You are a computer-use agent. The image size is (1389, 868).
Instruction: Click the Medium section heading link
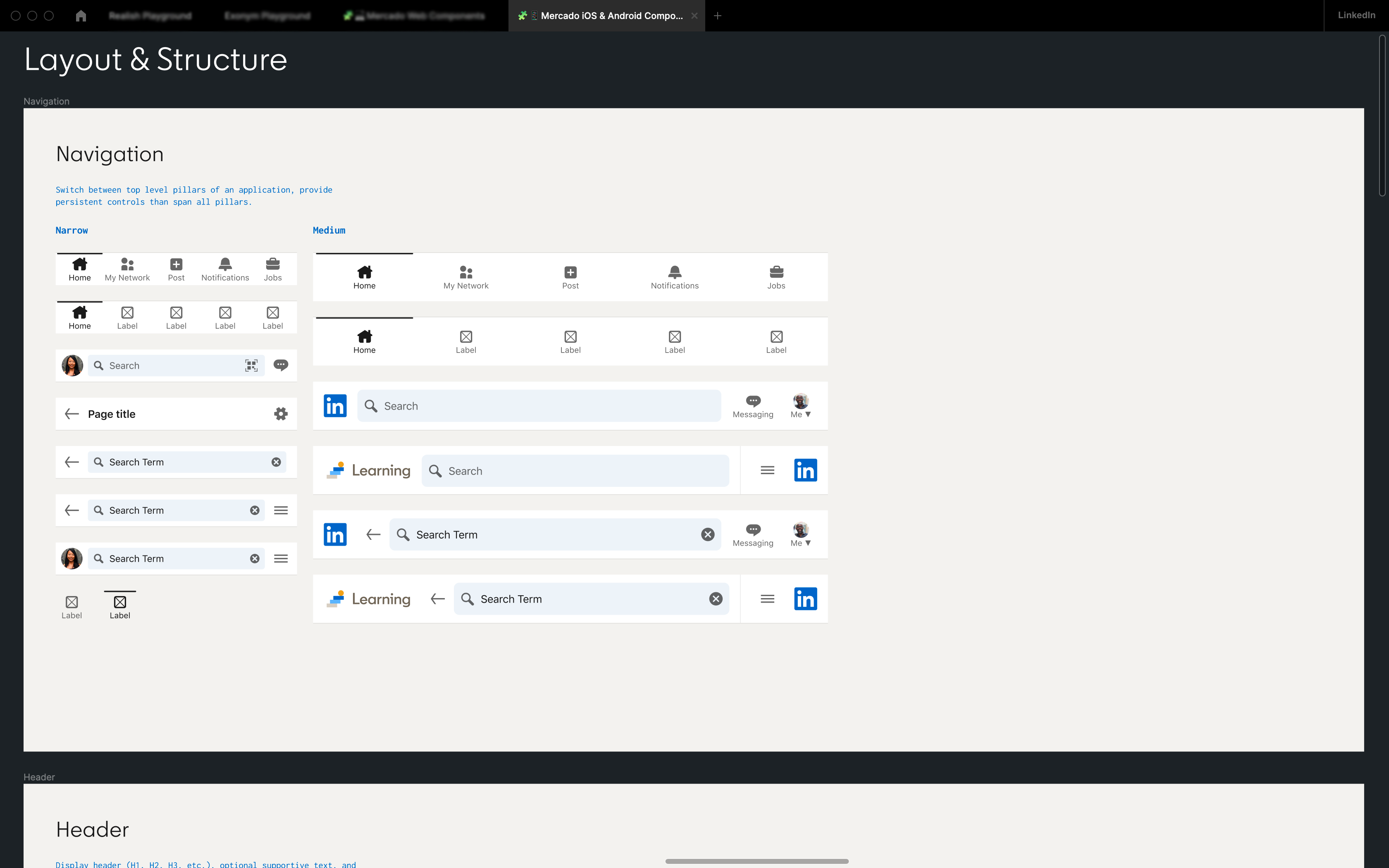point(329,230)
